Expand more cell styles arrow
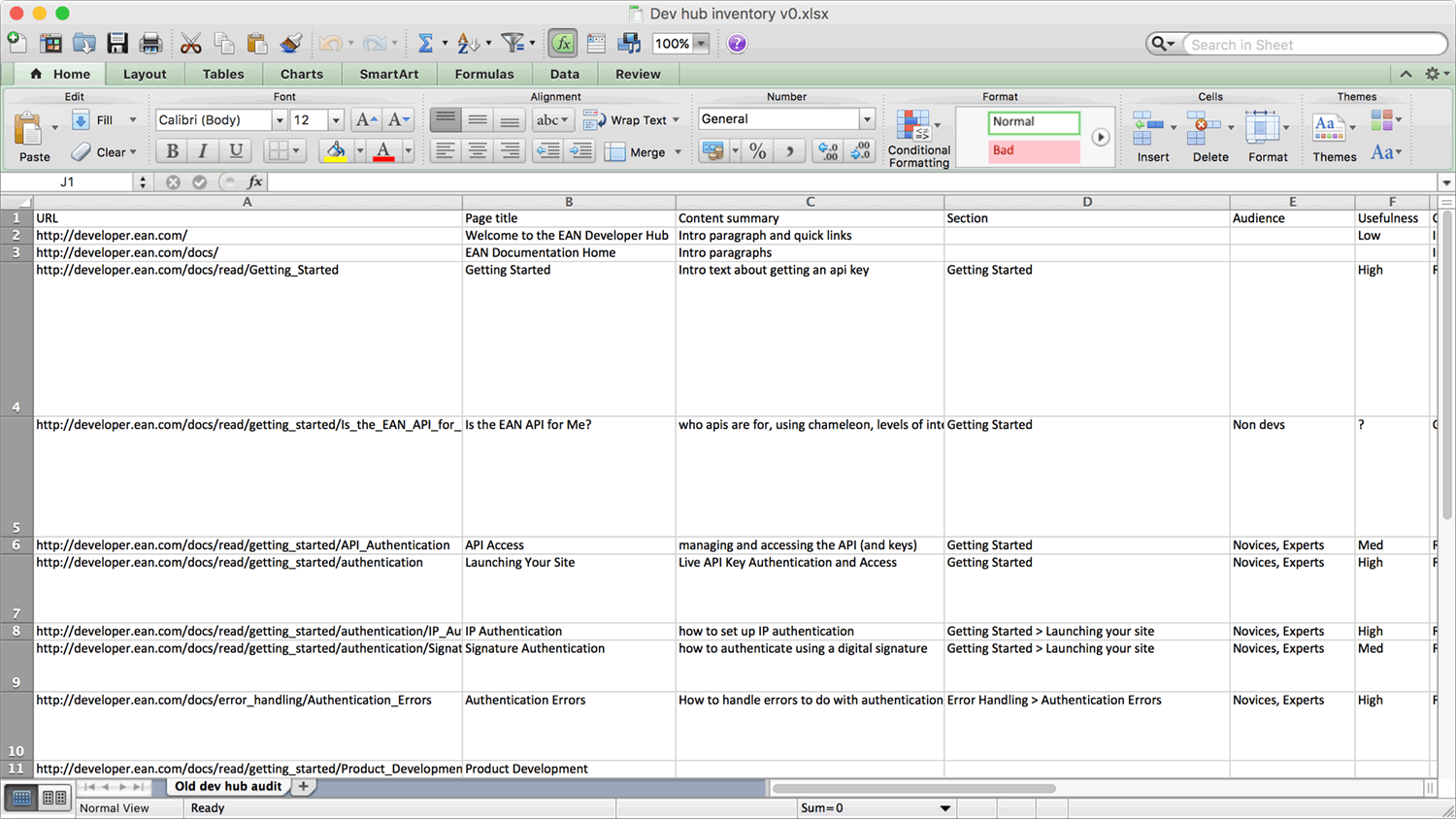1456x819 pixels. [x=1100, y=137]
